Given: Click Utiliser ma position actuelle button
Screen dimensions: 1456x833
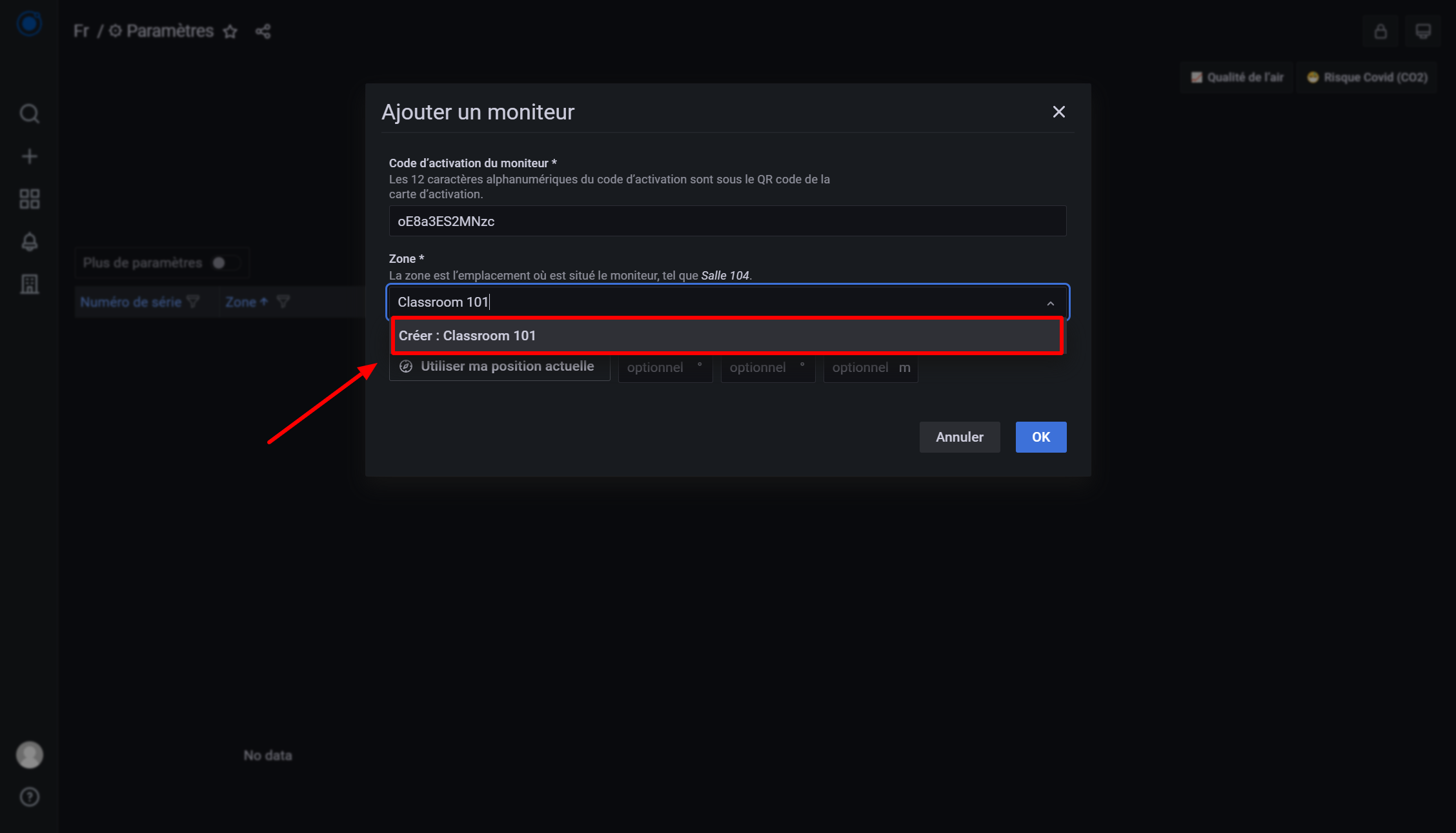Looking at the screenshot, I should [500, 366].
